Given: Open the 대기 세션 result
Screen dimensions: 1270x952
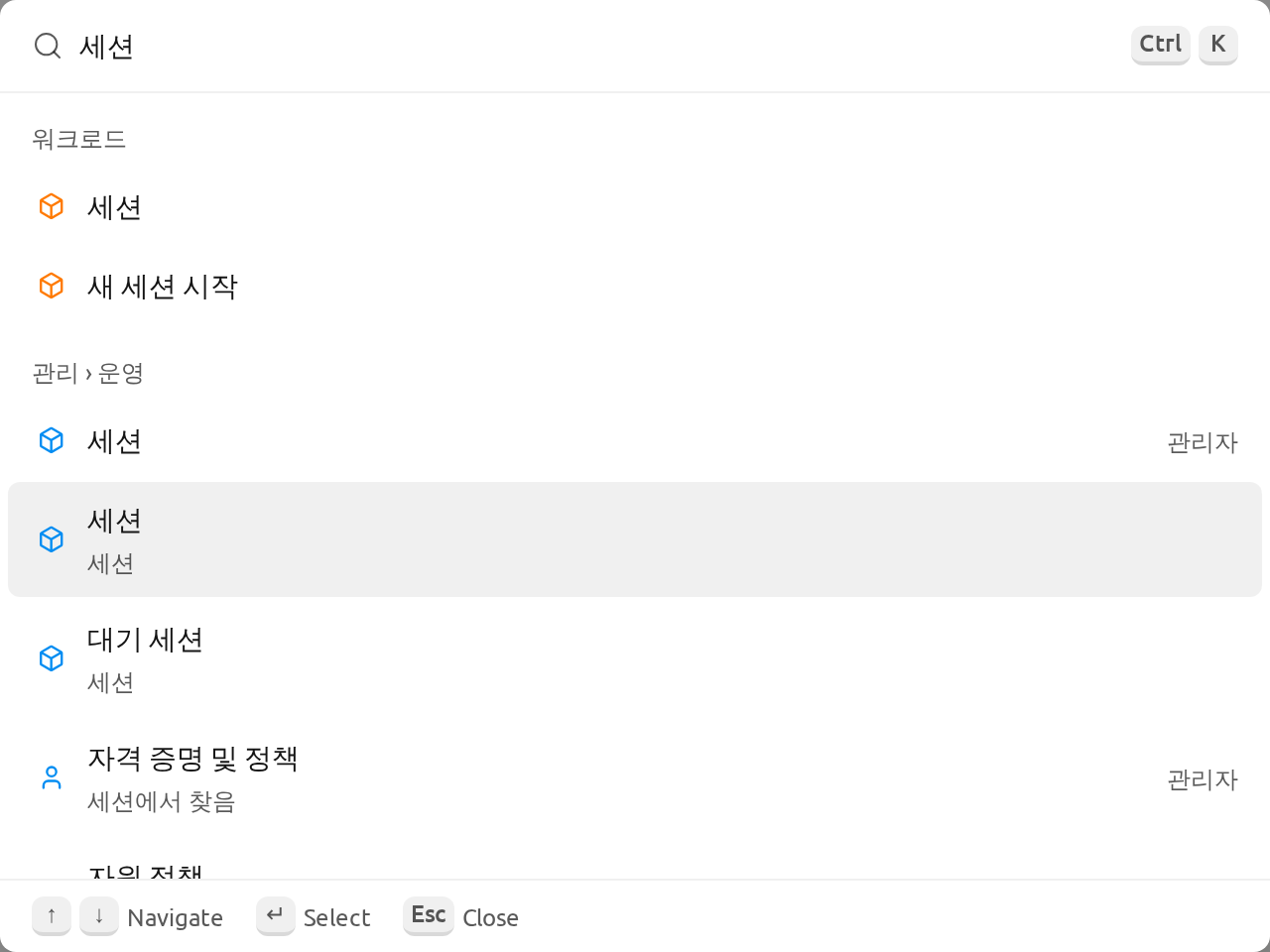Looking at the screenshot, I should click(635, 658).
